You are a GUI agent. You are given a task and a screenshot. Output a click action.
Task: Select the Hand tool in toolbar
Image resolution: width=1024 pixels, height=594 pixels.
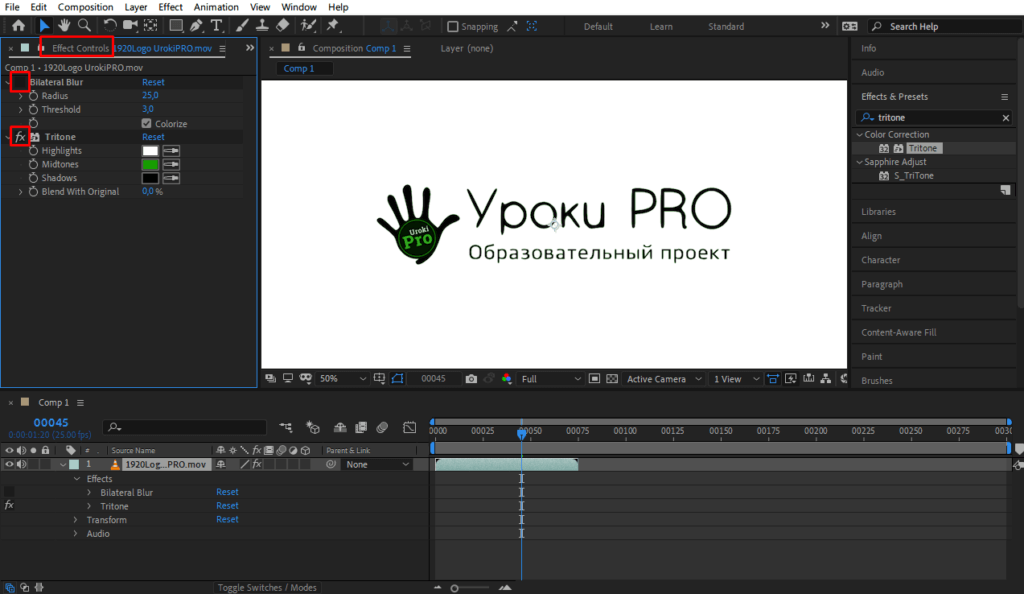65,26
